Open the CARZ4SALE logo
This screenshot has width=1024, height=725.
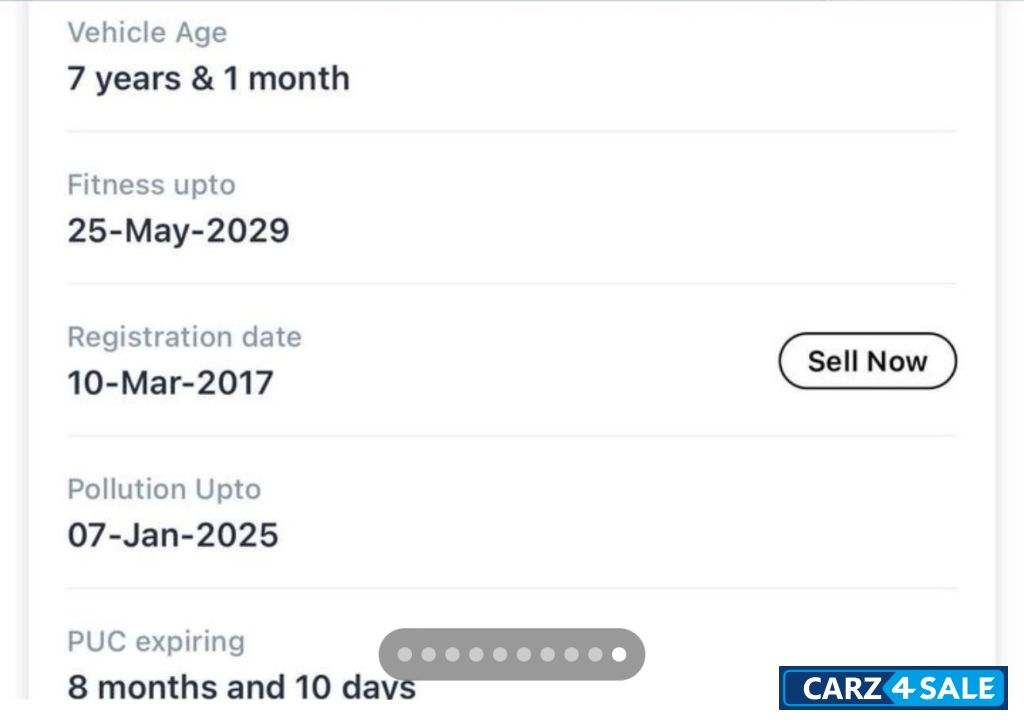pyautogui.click(x=893, y=688)
